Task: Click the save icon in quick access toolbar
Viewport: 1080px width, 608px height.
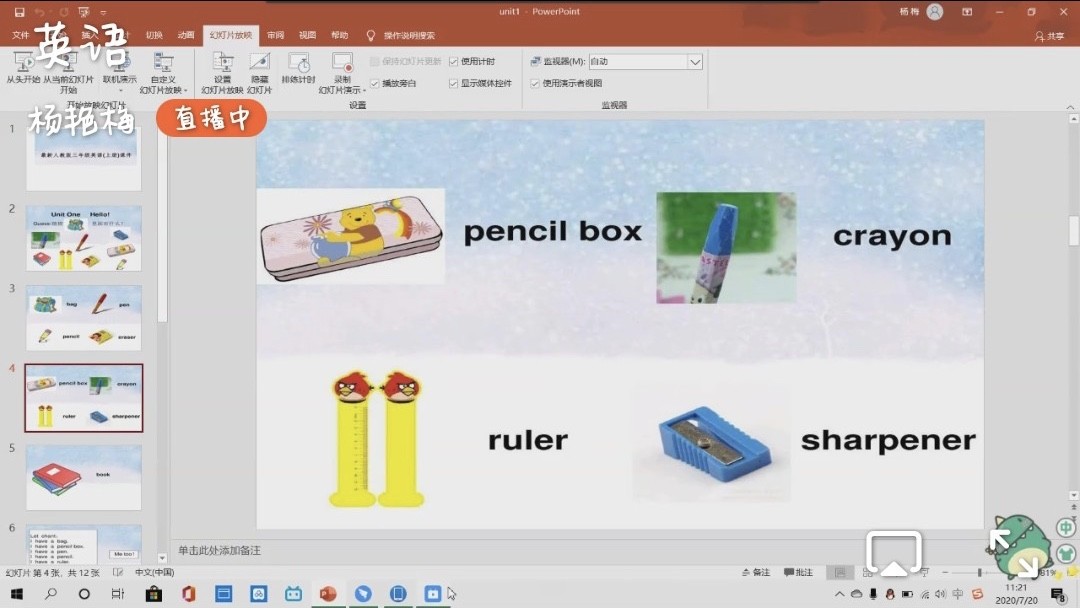Action: click(19, 12)
